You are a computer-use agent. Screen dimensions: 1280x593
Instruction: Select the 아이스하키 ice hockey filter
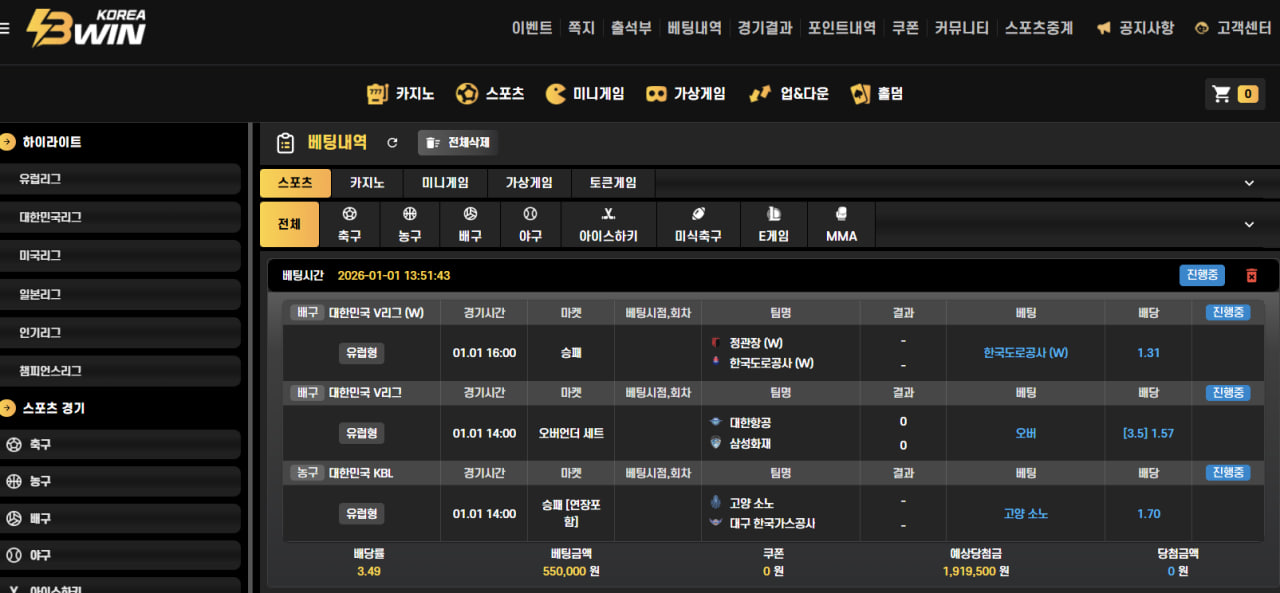[608, 225]
